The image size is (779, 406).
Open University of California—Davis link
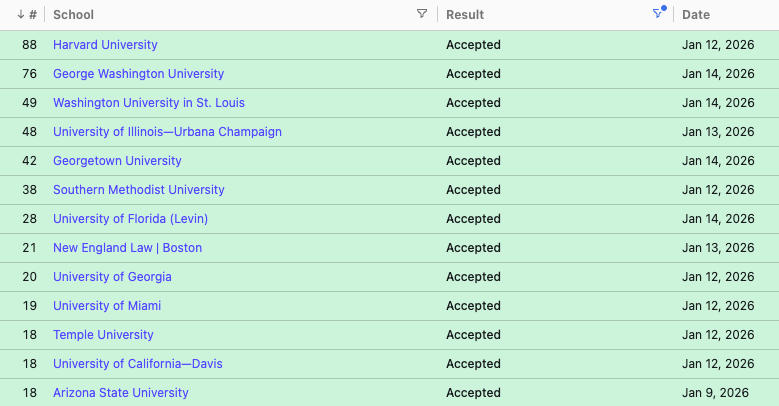(138, 364)
